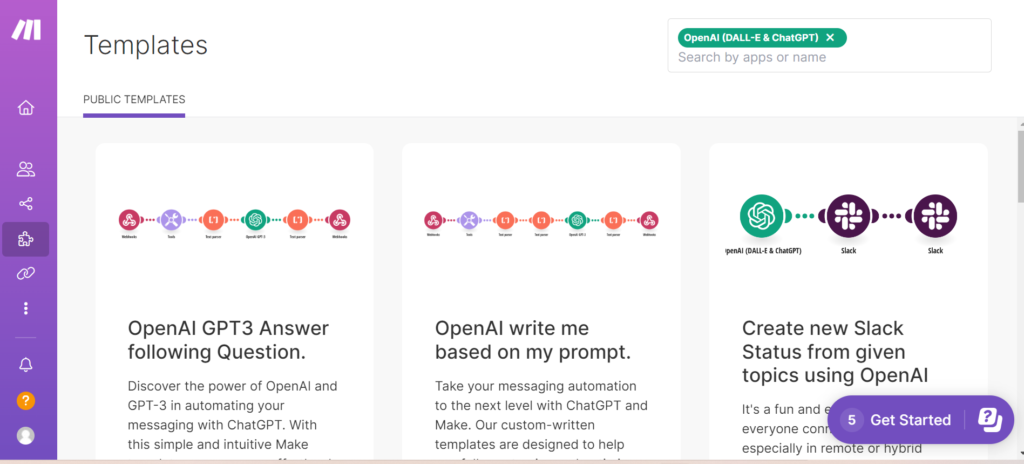Screen dimensions: 1024x464
Task: Click the Tools module in the write me card
Action: (469, 220)
